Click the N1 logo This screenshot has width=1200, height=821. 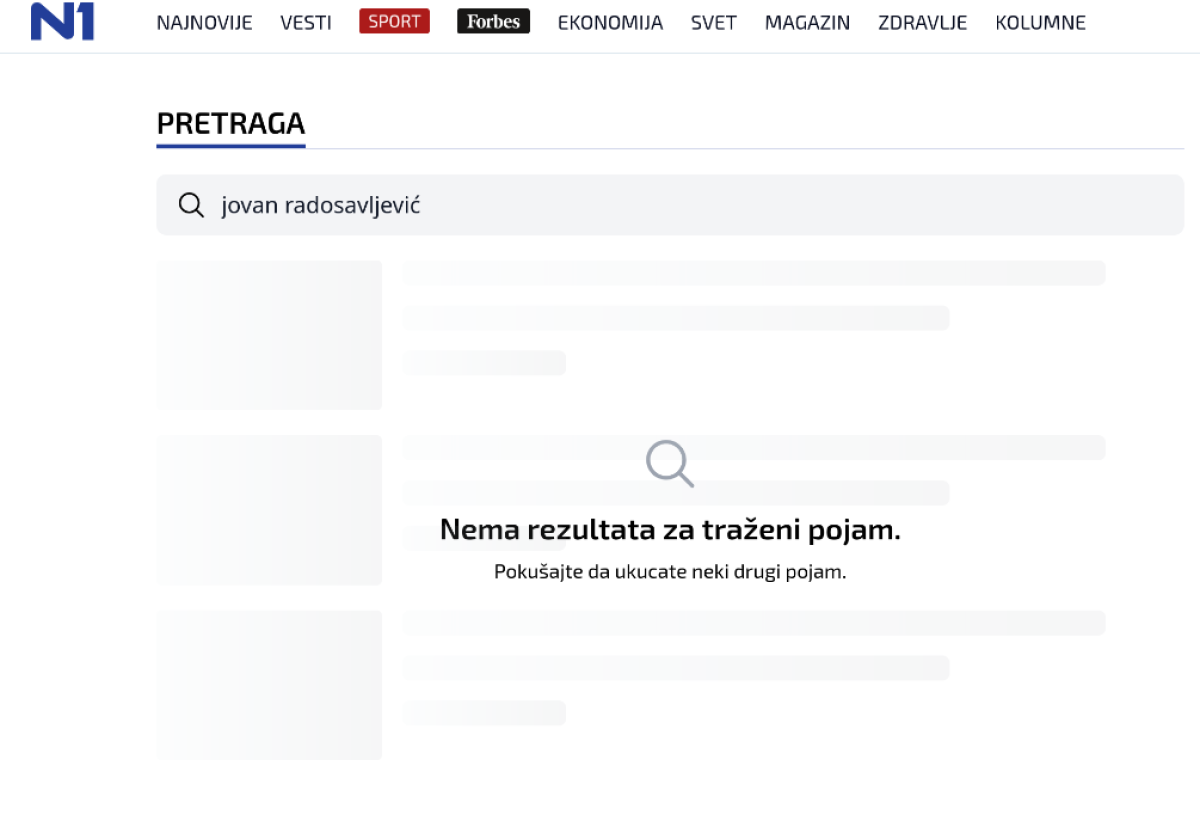pyautogui.click(x=62, y=22)
